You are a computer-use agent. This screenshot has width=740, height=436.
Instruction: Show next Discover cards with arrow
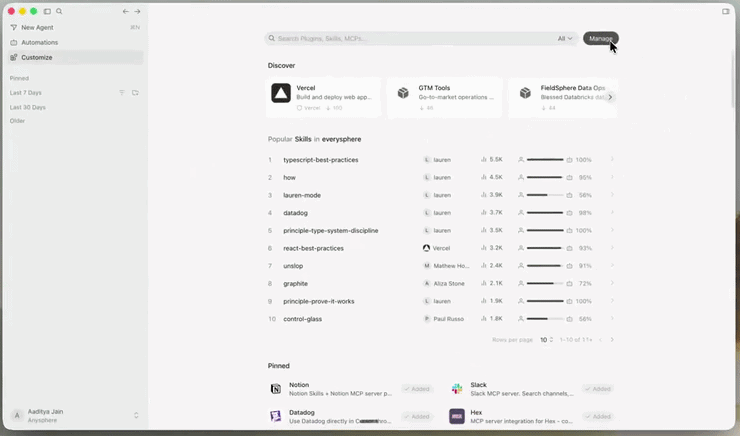(610, 97)
